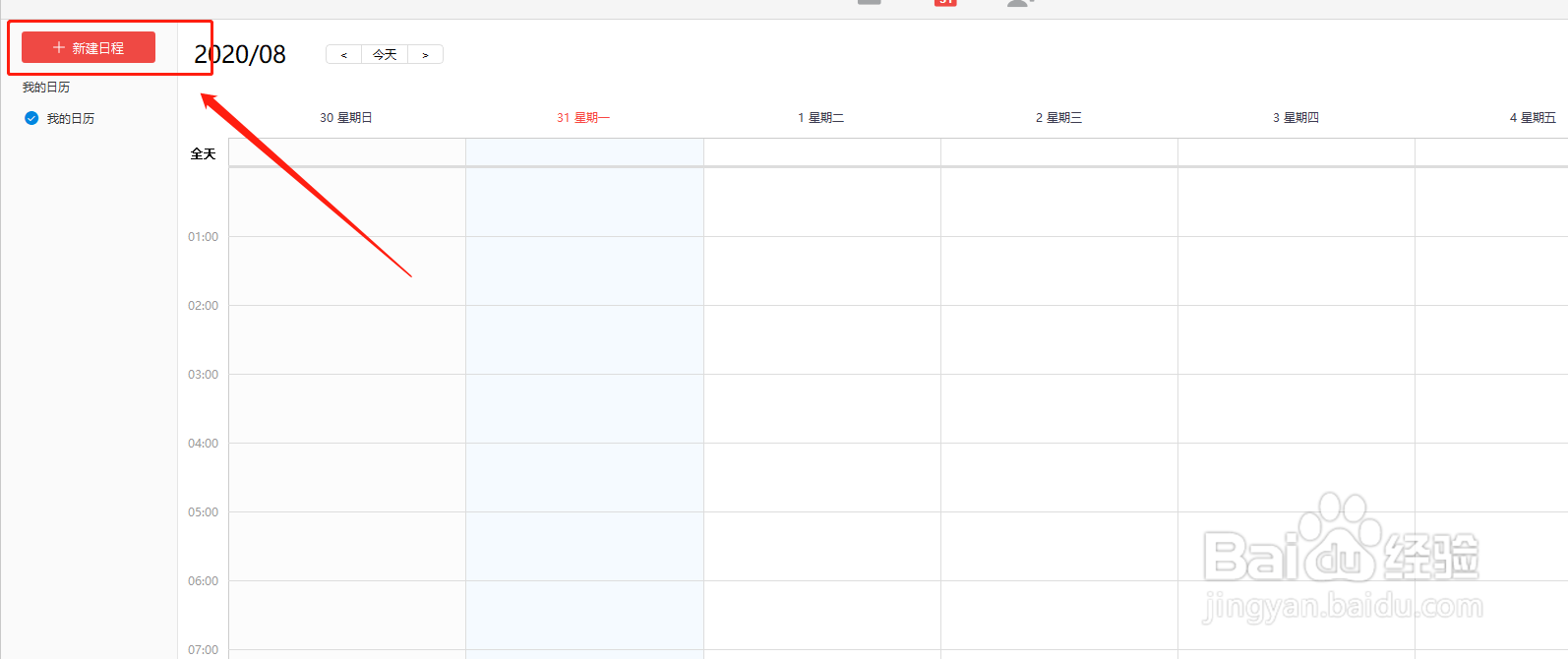The height and width of the screenshot is (659, 1568).
Task: Pick the 01:00 slot on 30 星期日
Action: [x=347, y=270]
